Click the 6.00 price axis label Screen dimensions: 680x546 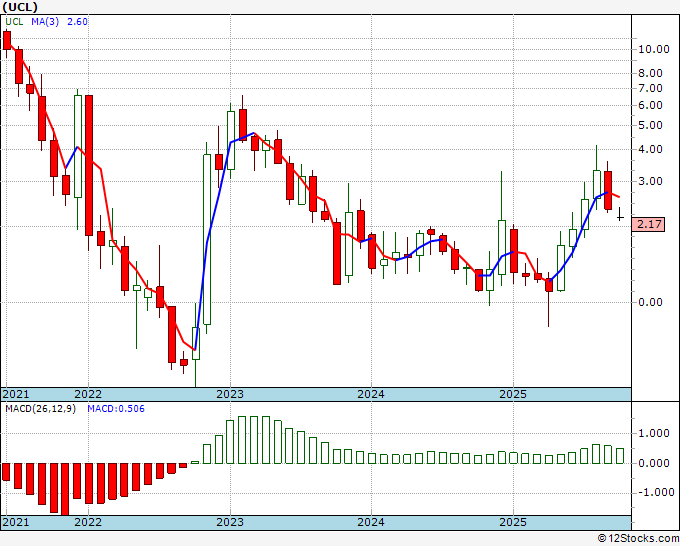pyautogui.click(x=650, y=105)
